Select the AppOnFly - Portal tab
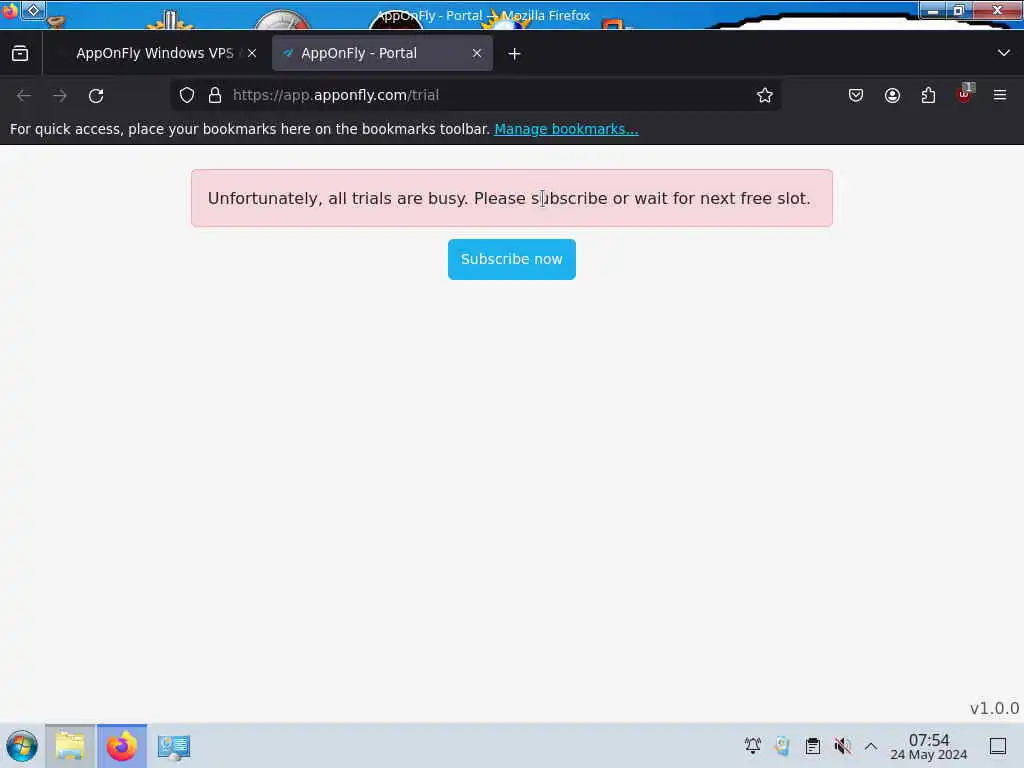This screenshot has height=768, width=1024. click(x=382, y=54)
